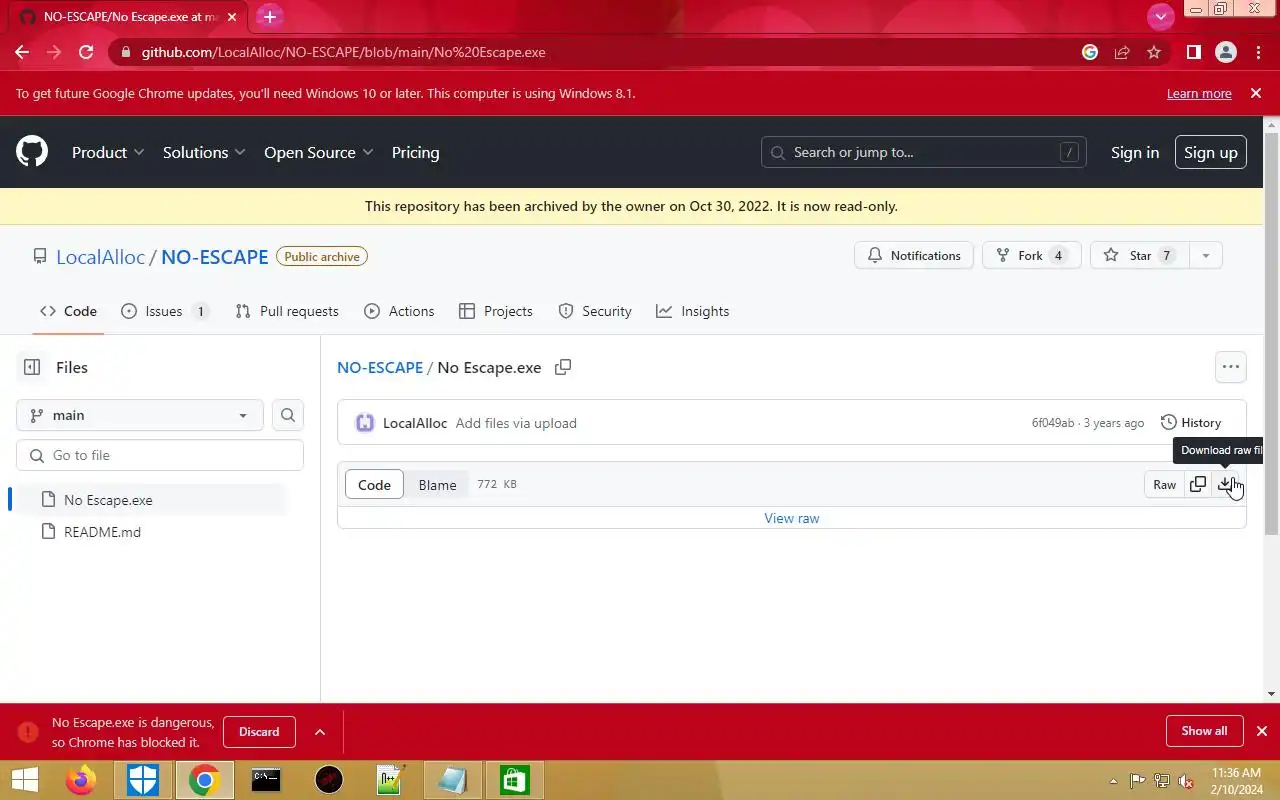Click the Sign up button
The image size is (1280, 800).
[1211, 152]
